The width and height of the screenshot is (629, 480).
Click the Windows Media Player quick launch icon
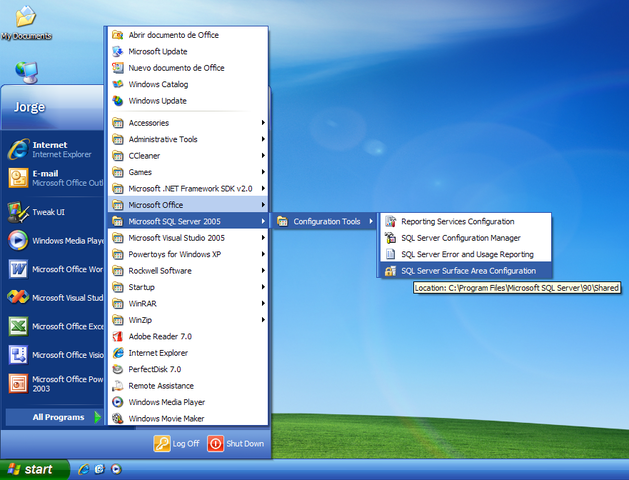pos(116,469)
